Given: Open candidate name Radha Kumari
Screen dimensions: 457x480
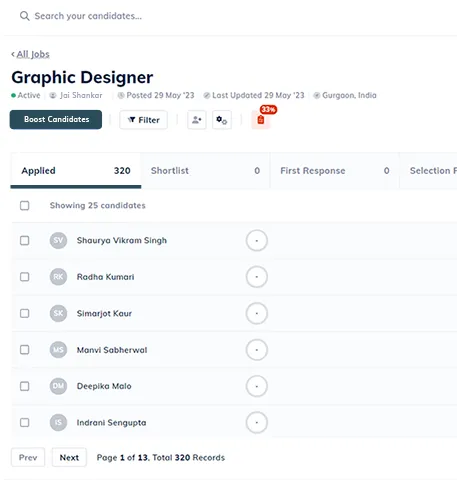Looking at the screenshot, I should pos(105,277).
